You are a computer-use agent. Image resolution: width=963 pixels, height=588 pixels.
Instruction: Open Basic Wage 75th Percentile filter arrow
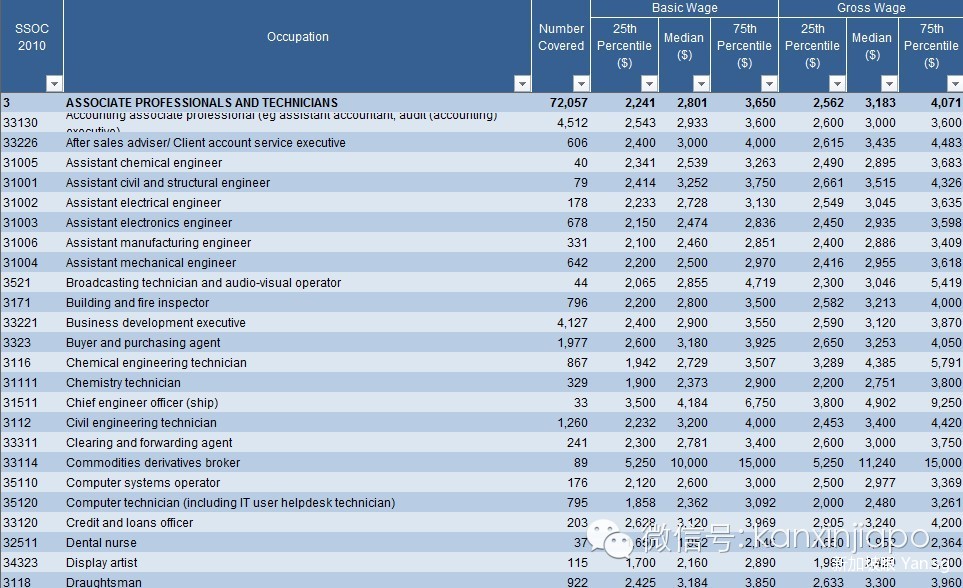click(769, 84)
